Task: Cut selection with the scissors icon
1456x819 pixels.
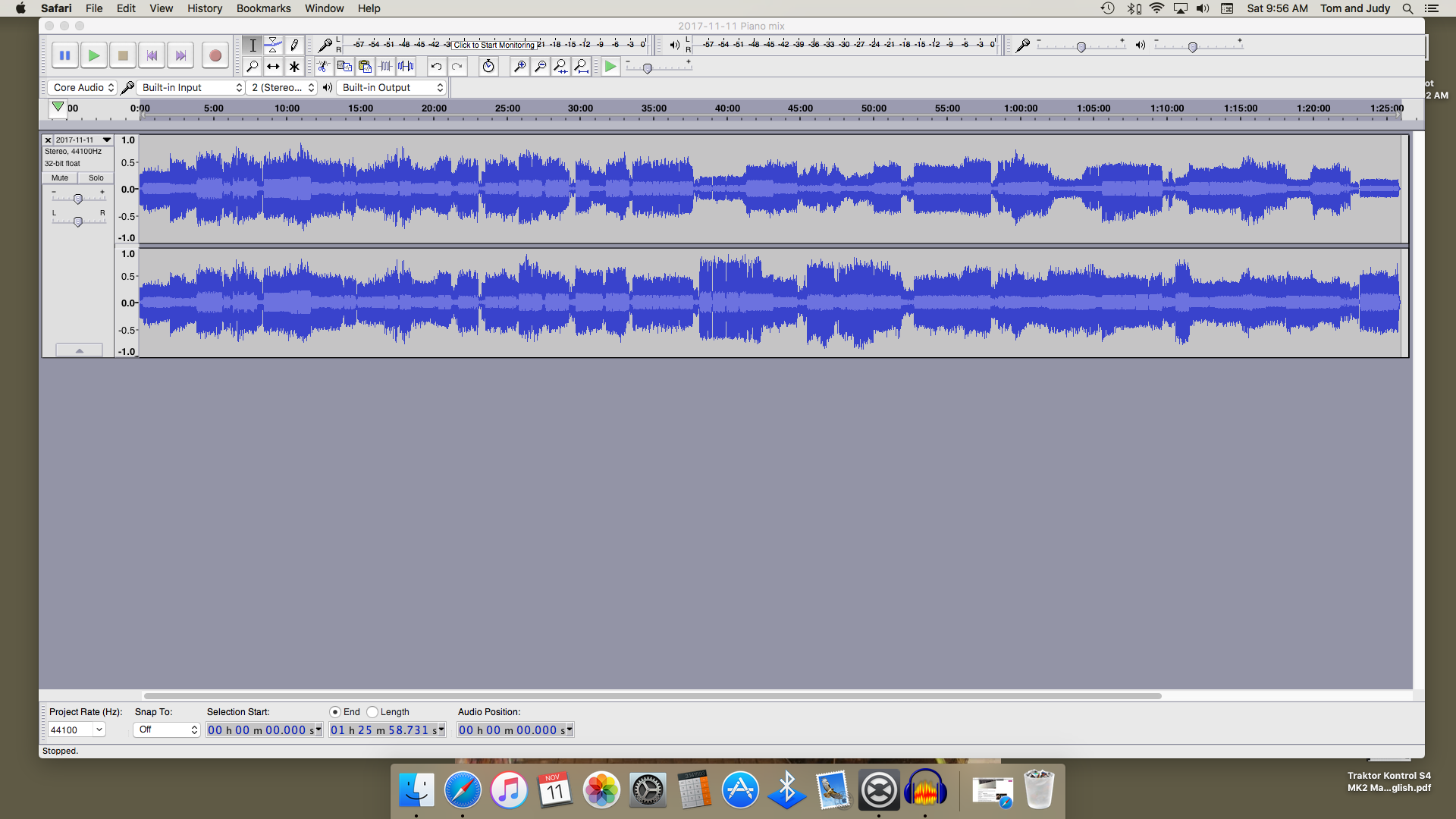Action: coord(324,67)
